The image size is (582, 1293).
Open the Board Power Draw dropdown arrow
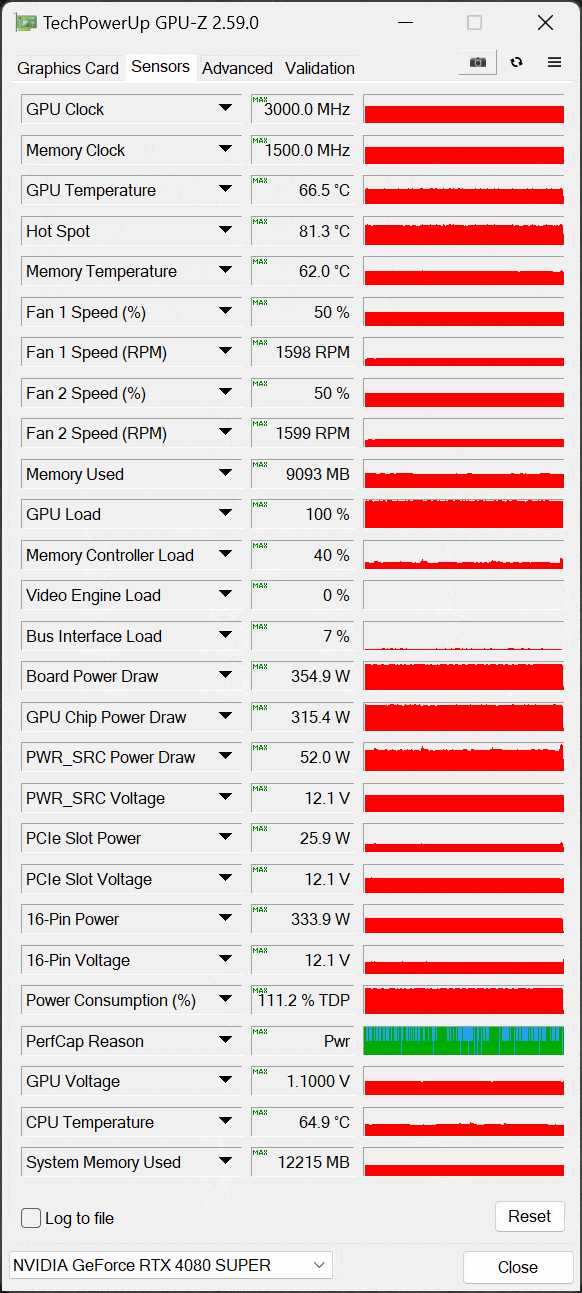coord(226,676)
